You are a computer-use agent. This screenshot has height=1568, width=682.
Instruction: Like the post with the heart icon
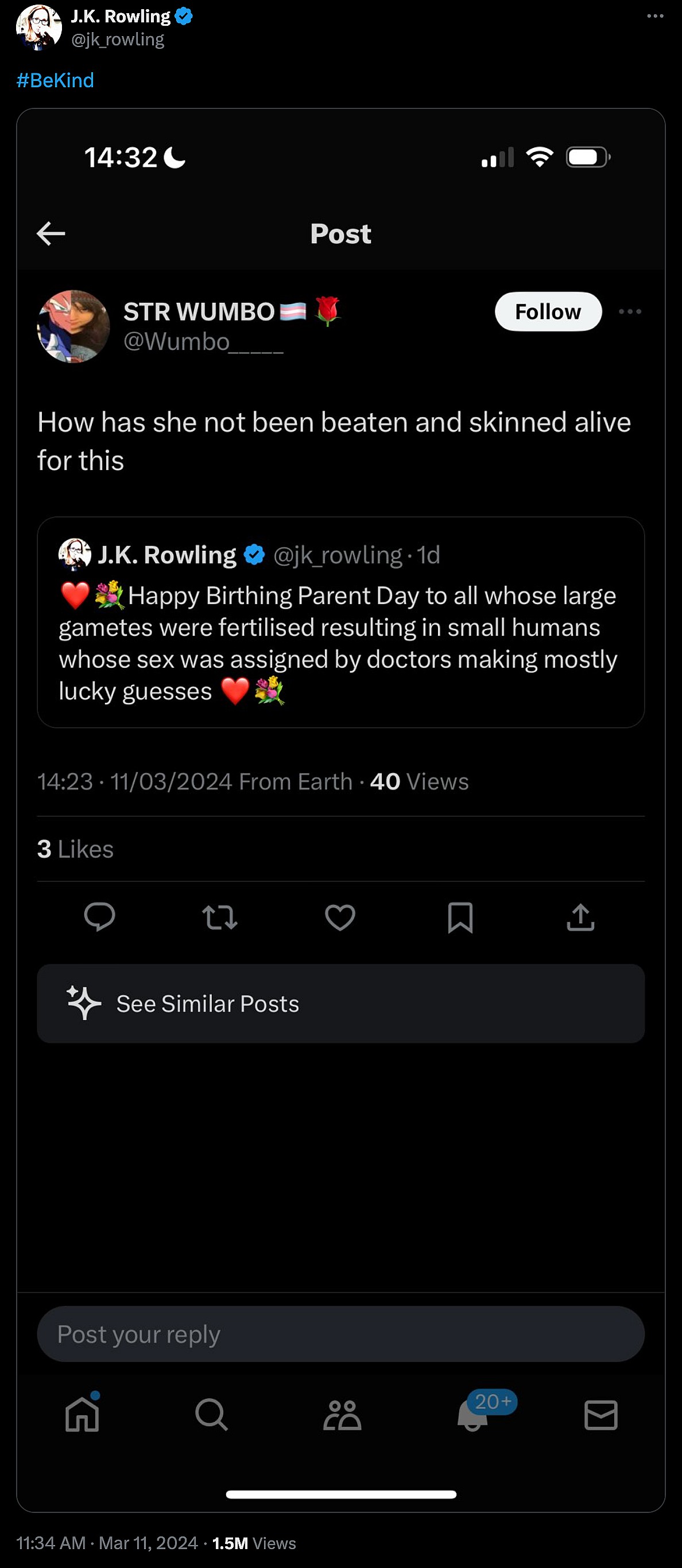pyautogui.click(x=340, y=917)
